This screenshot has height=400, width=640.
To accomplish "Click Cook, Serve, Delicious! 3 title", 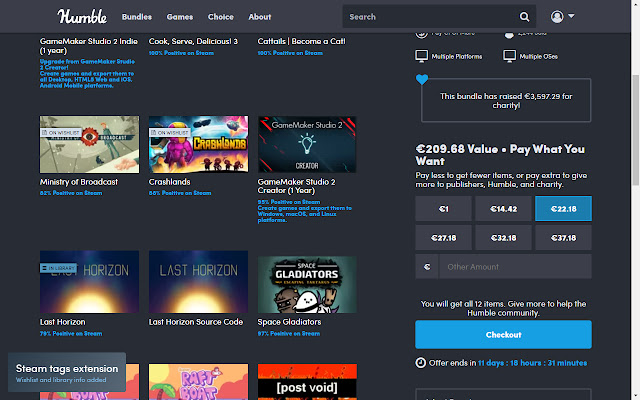I will (x=193, y=41).
